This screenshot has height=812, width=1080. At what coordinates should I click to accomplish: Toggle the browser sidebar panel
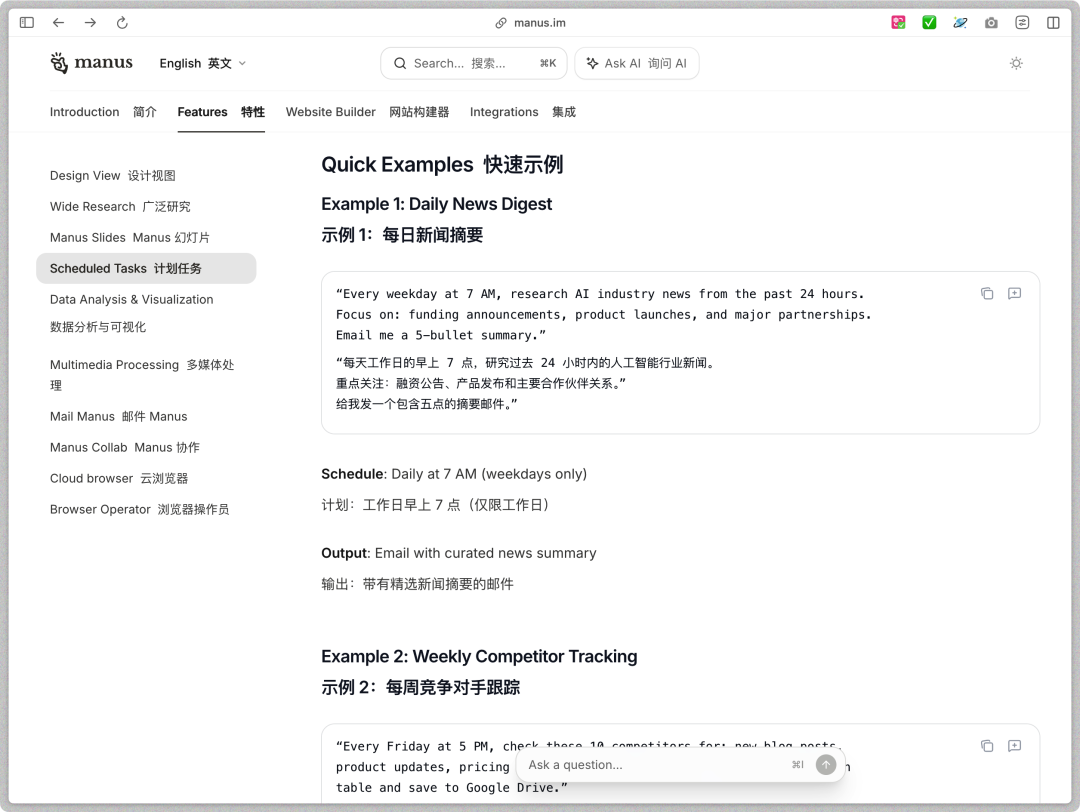(25, 22)
